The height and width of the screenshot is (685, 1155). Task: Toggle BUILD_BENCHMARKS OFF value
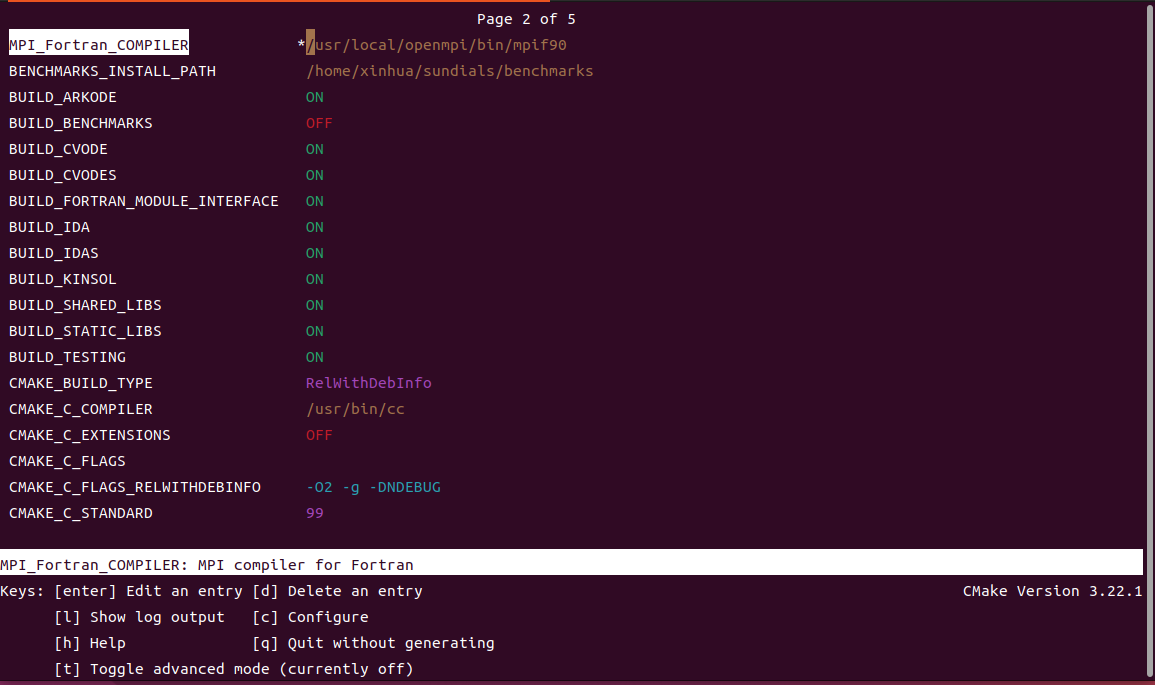tap(319, 123)
